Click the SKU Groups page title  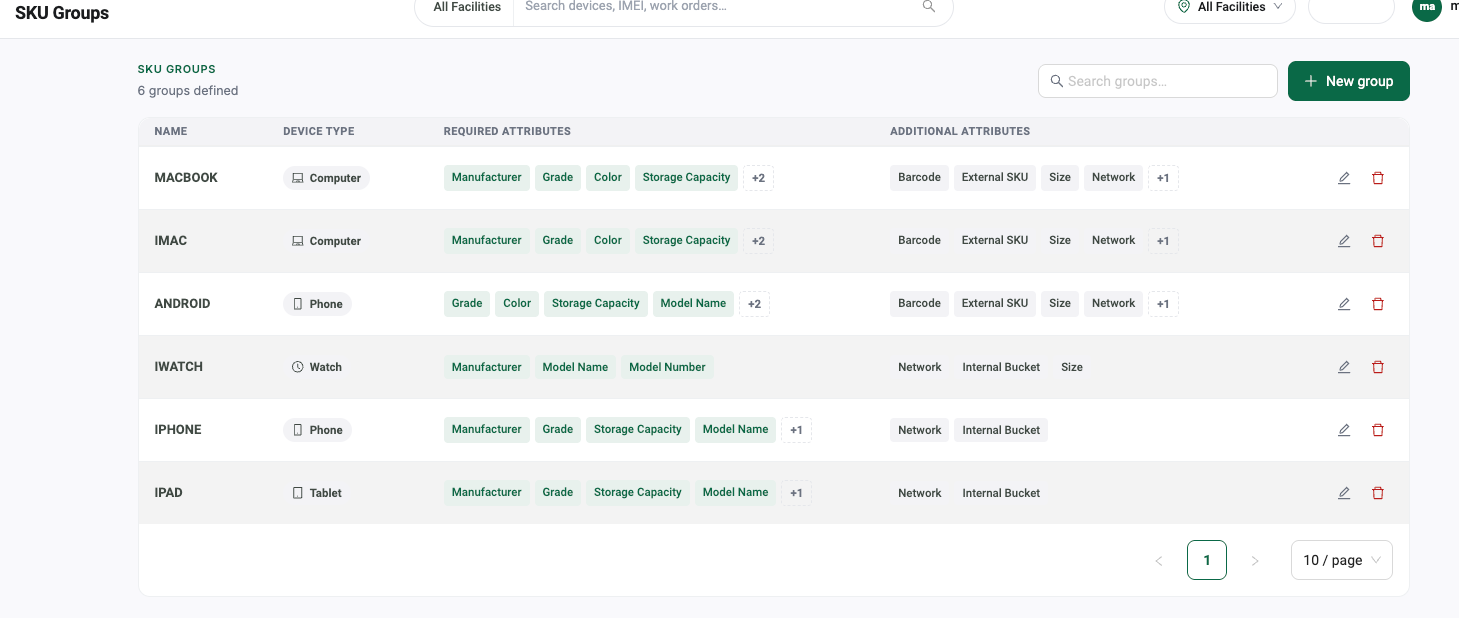pos(62,13)
